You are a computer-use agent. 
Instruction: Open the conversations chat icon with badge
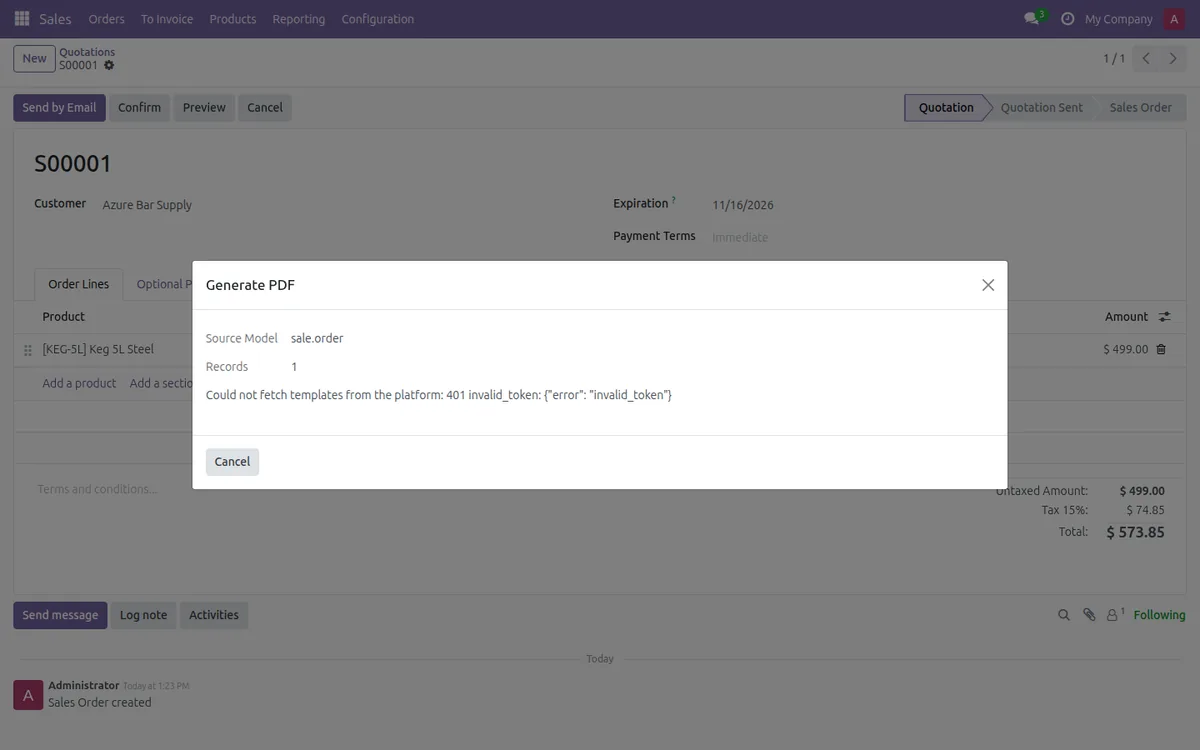[x=1034, y=19]
